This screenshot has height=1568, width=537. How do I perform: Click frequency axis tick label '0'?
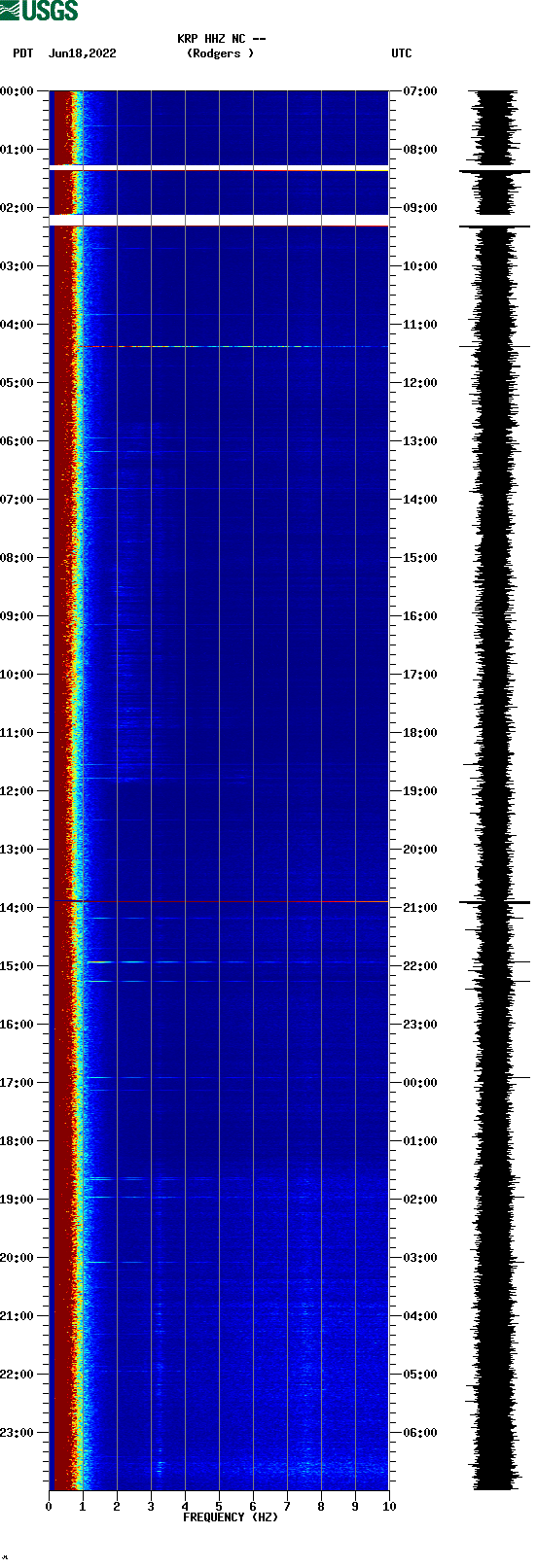49,1507
